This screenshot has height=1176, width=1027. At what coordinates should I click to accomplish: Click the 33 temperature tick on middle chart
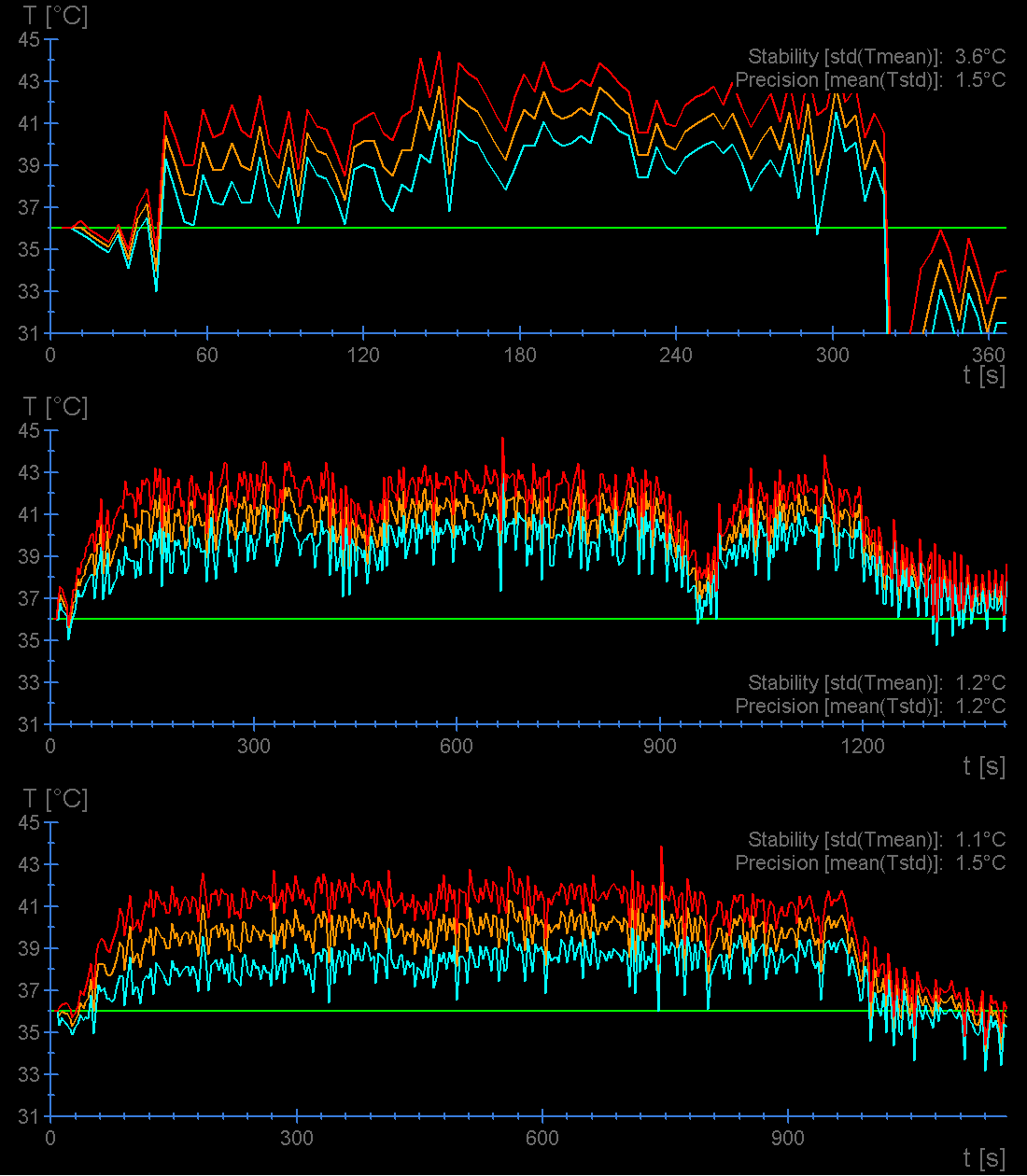[x=29, y=683]
